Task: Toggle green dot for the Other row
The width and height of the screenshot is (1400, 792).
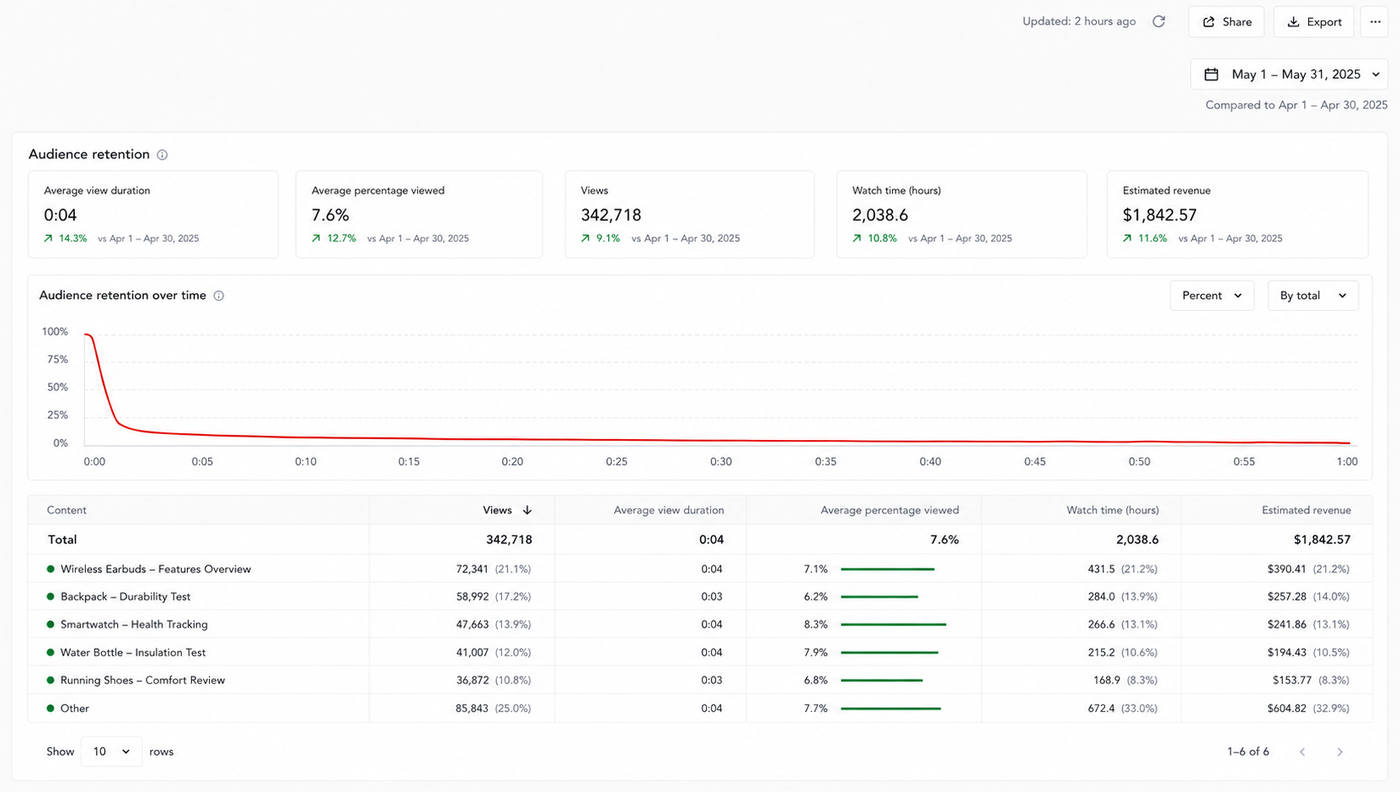Action: [50, 709]
